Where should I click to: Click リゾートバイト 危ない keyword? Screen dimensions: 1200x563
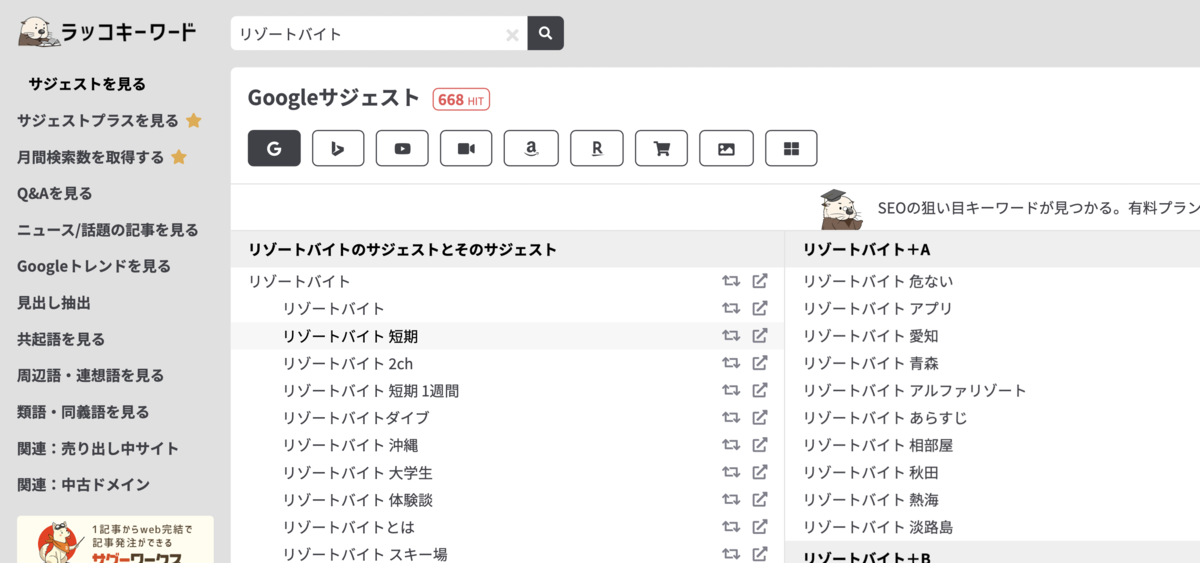click(878, 281)
